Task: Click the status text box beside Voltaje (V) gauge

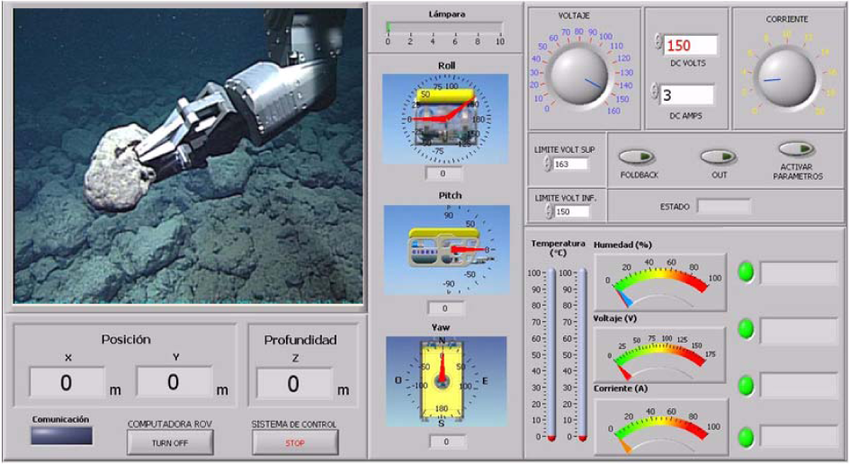Action: point(800,331)
